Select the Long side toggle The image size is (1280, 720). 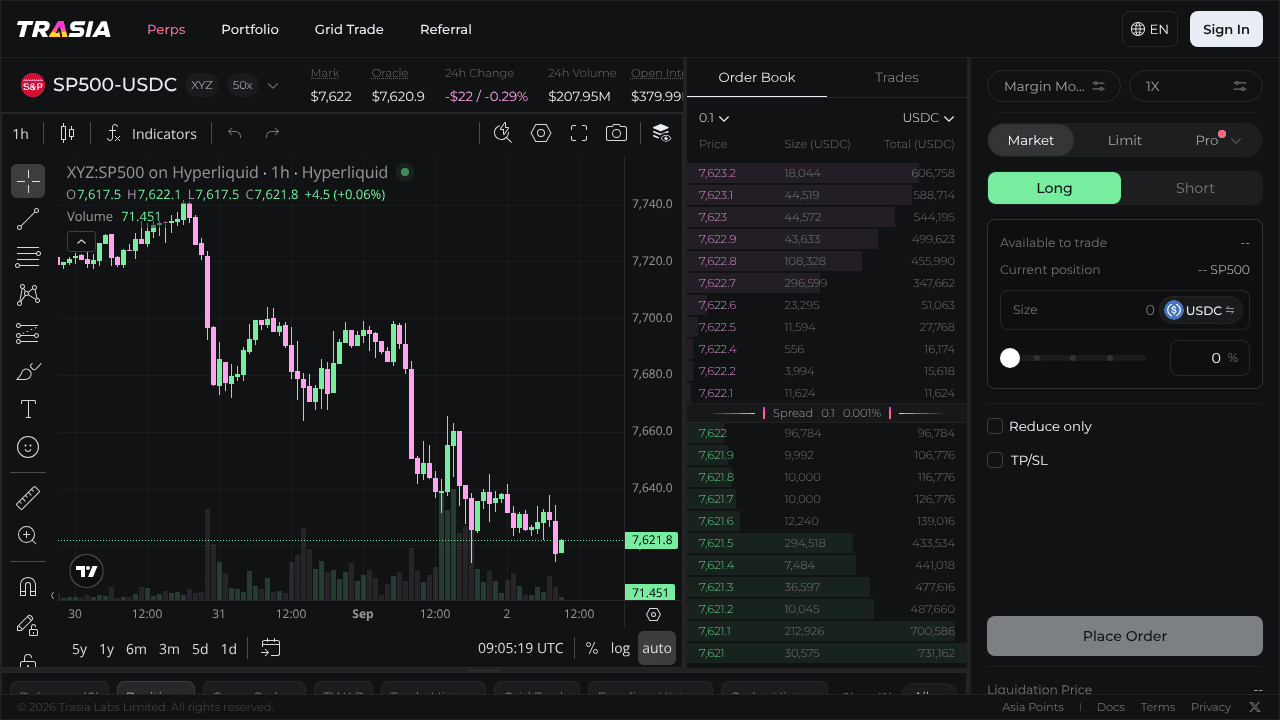point(1054,188)
